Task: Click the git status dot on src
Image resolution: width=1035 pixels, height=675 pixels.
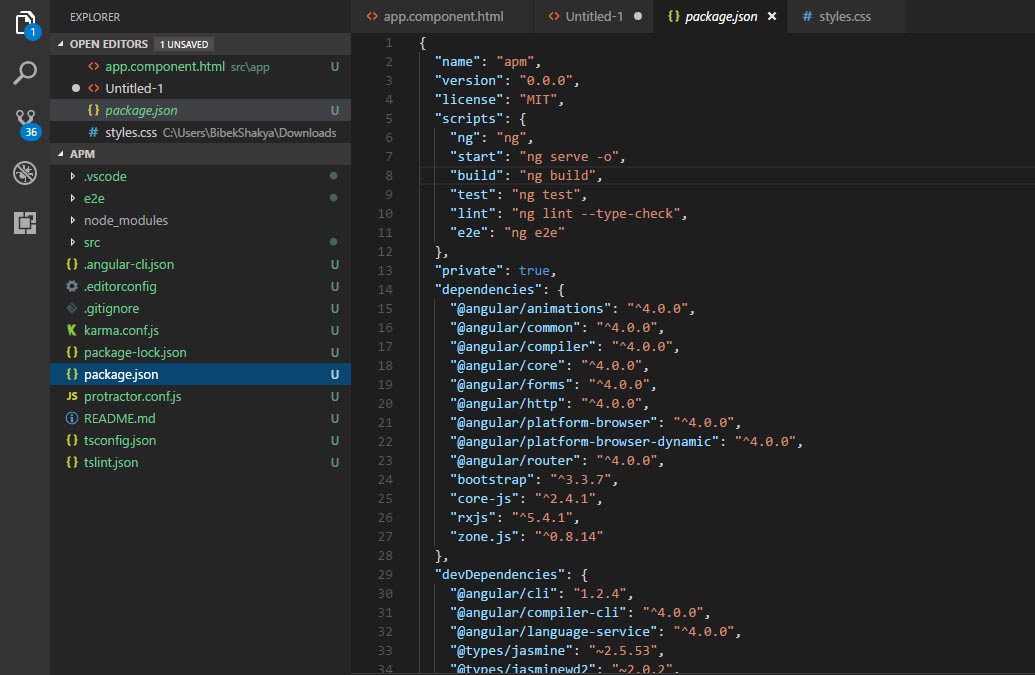Action: [x=333, y=241]
